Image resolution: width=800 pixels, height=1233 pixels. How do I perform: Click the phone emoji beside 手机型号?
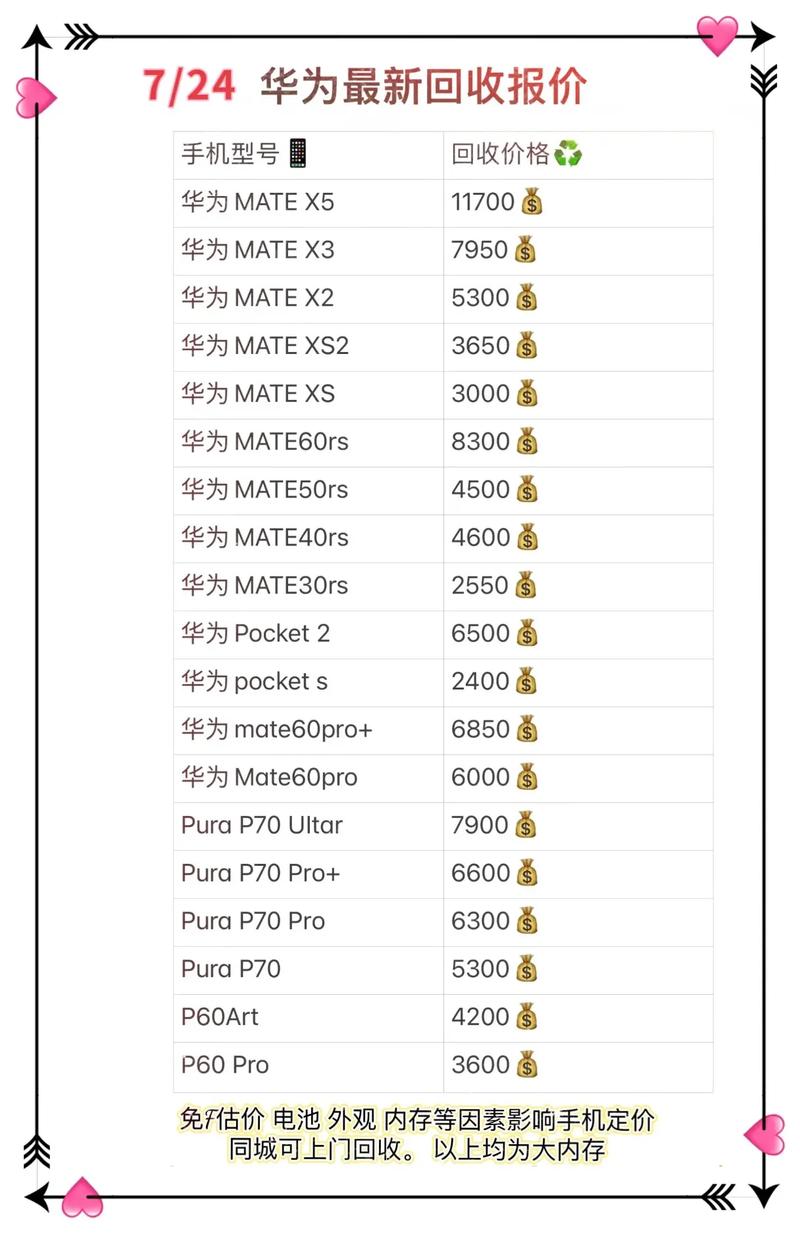[x=297, y=154]
